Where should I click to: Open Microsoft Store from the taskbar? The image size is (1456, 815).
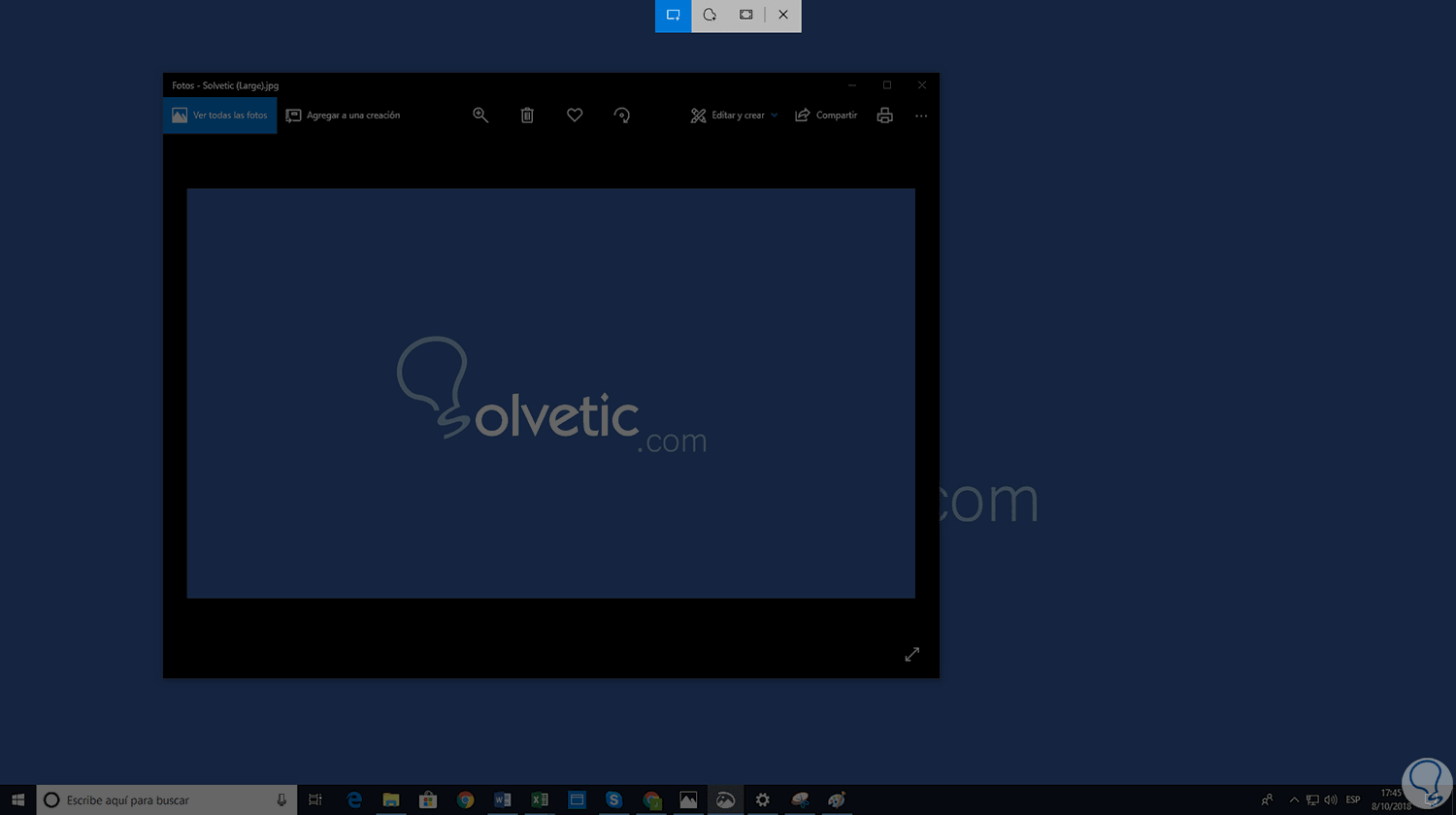tap(428, 800)
